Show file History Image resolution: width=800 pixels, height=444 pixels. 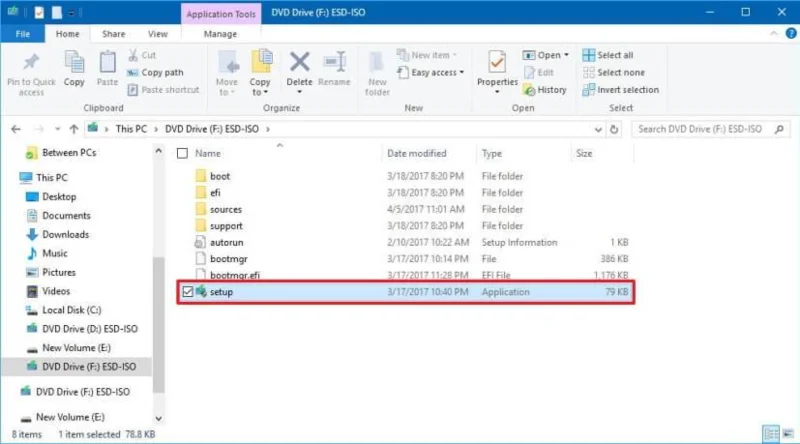pos(545,90)
